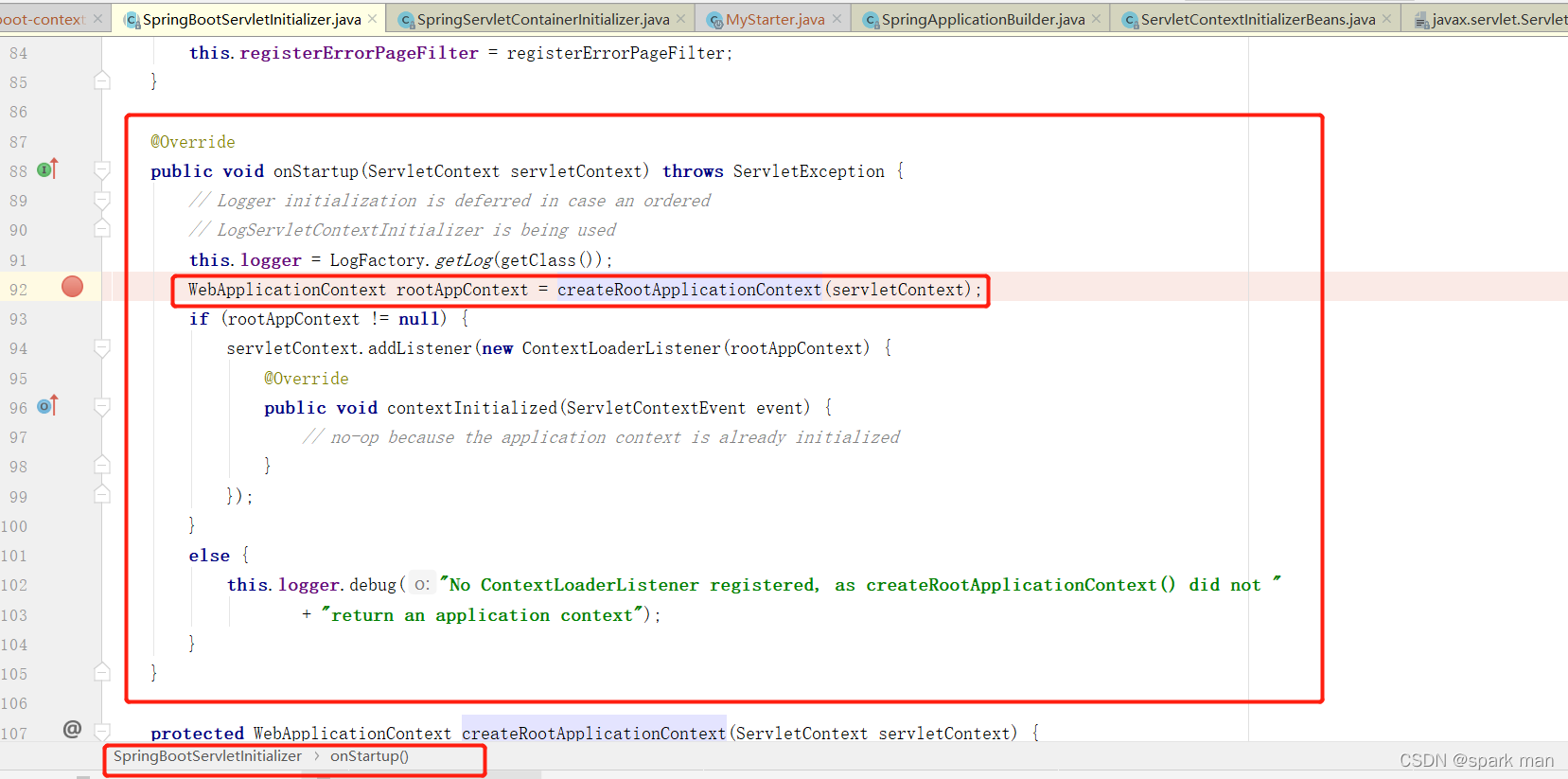Click the class icon on SpringServletContainerInitializer.java tab

tap(407, 20)
